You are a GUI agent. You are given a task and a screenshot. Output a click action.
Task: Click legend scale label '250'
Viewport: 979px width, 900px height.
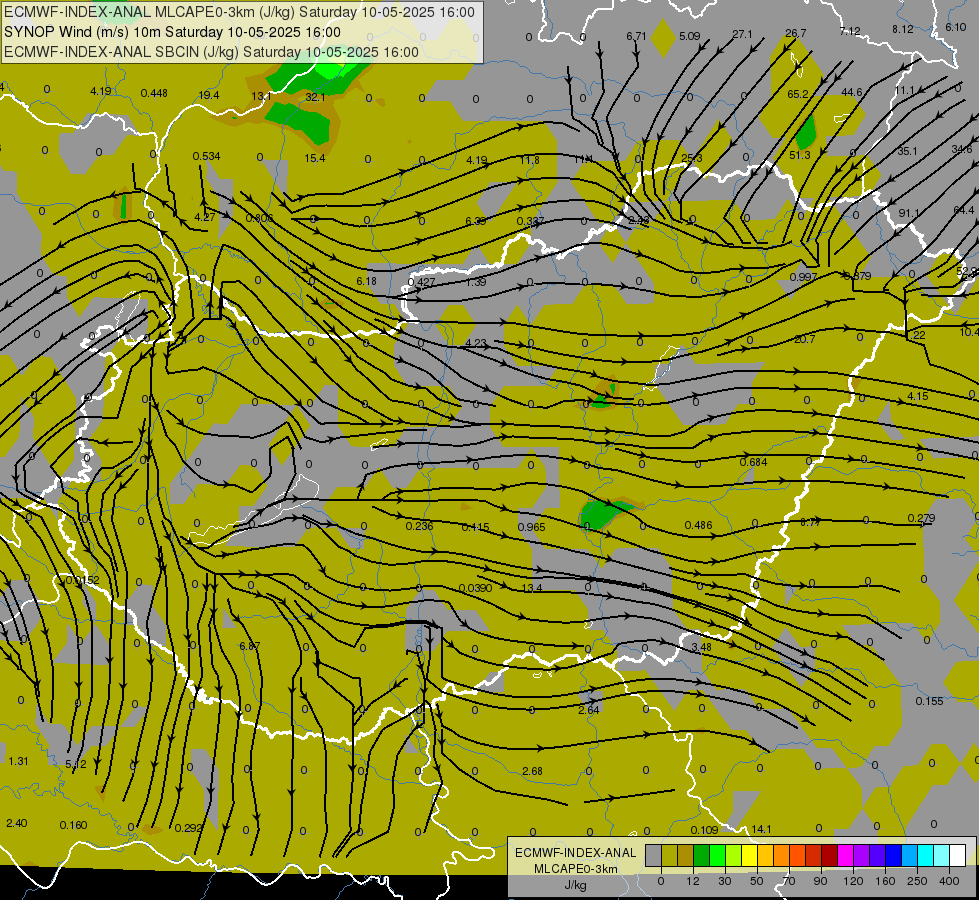point(917,881)
